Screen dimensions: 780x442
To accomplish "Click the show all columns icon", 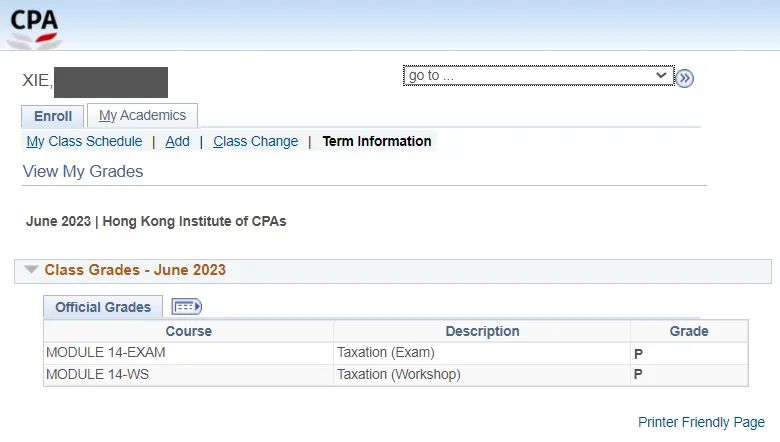I will 187,307.
